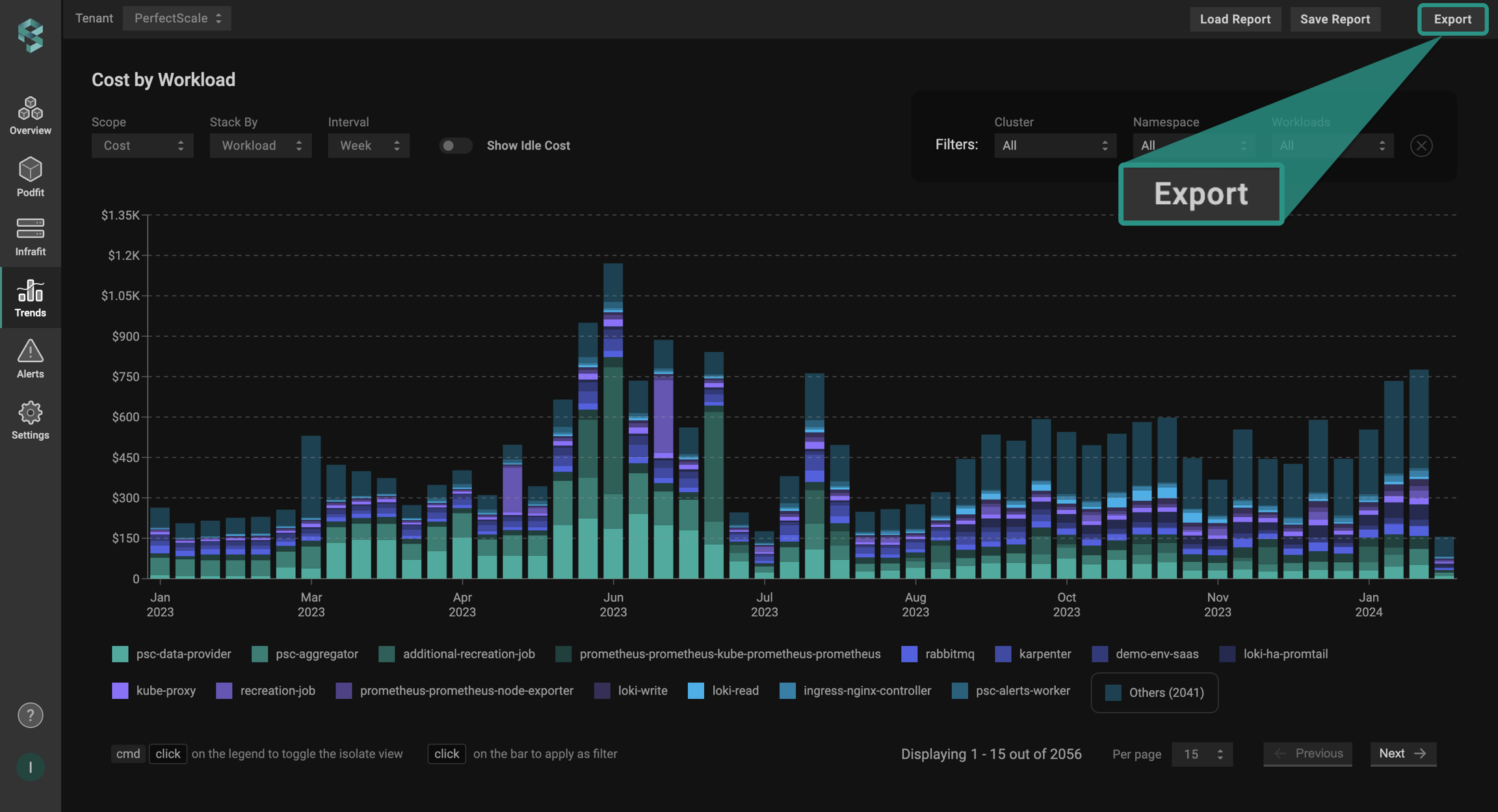Viewport: 1498px width, 812px height.
Task: Open Alerts warning triangle icon
Action: (x=30, y=351)
